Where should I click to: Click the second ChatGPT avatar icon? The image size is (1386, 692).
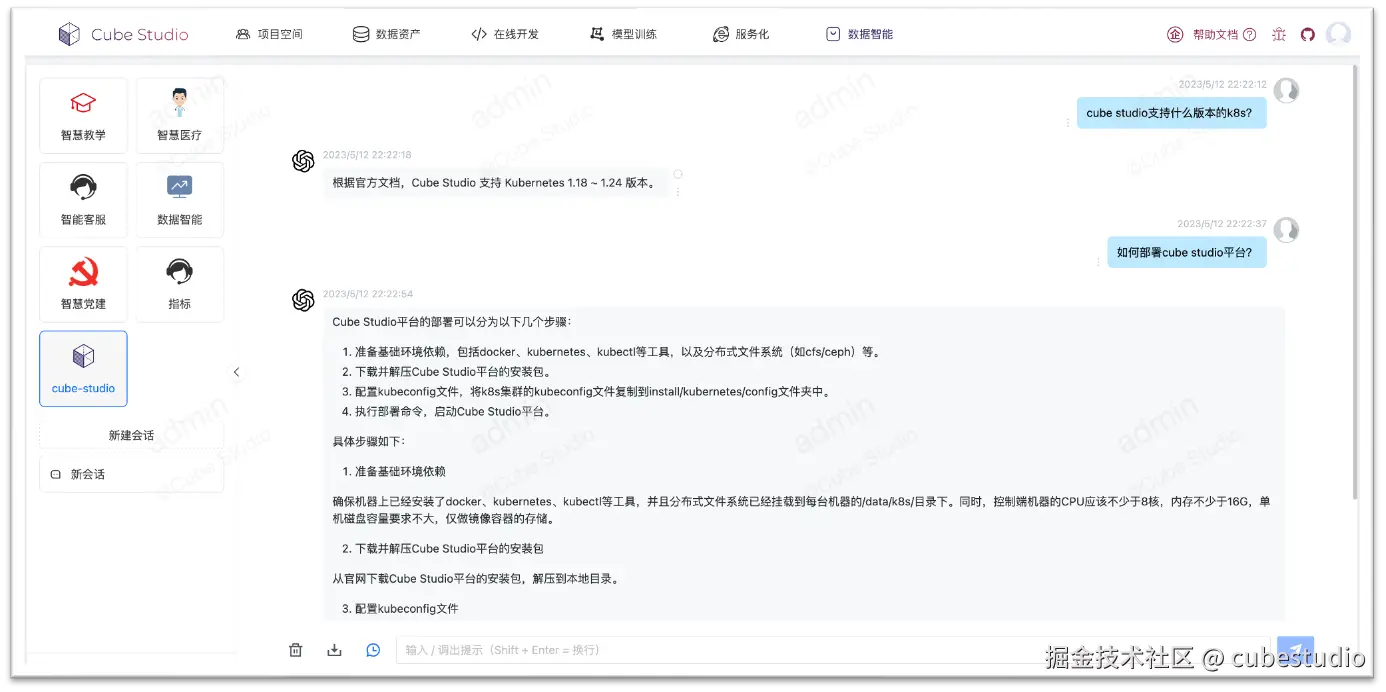(303, 300)
